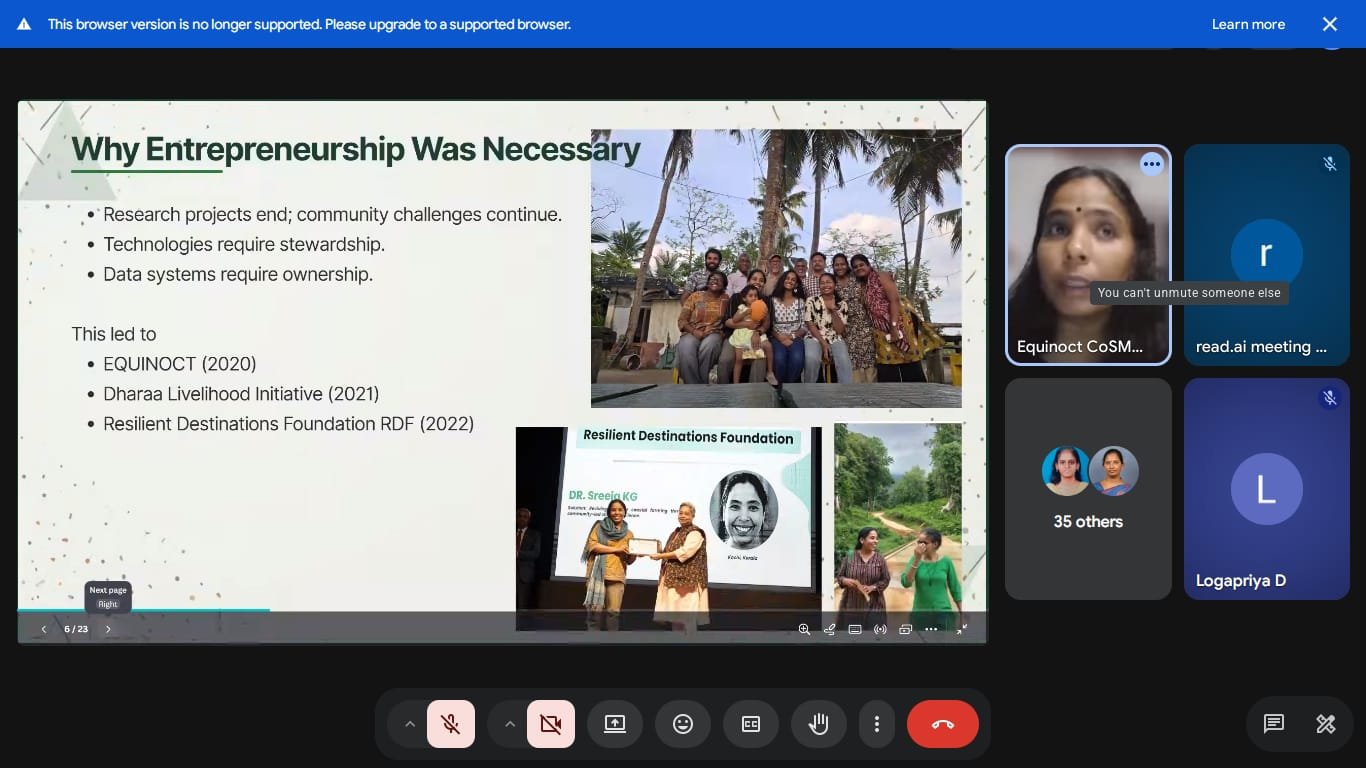Screen dimensions: 1366x768
Task: Open the 35 others participants tile
Action: [1088, 489]
